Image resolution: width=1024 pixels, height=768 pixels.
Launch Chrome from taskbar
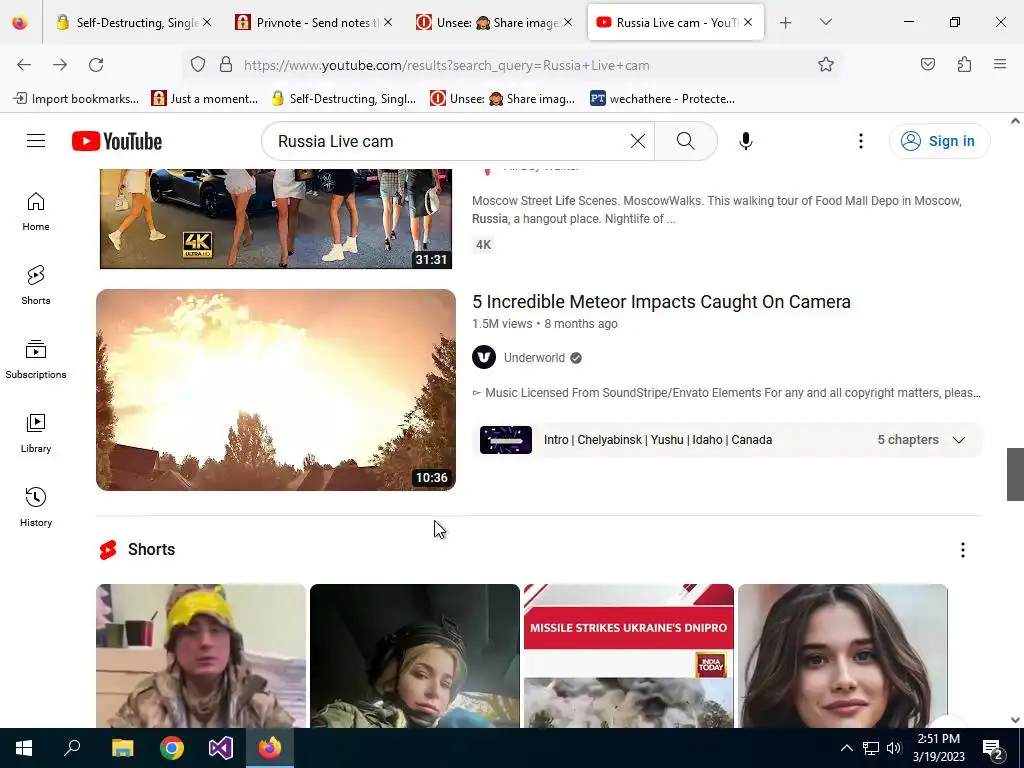point(172,748)
